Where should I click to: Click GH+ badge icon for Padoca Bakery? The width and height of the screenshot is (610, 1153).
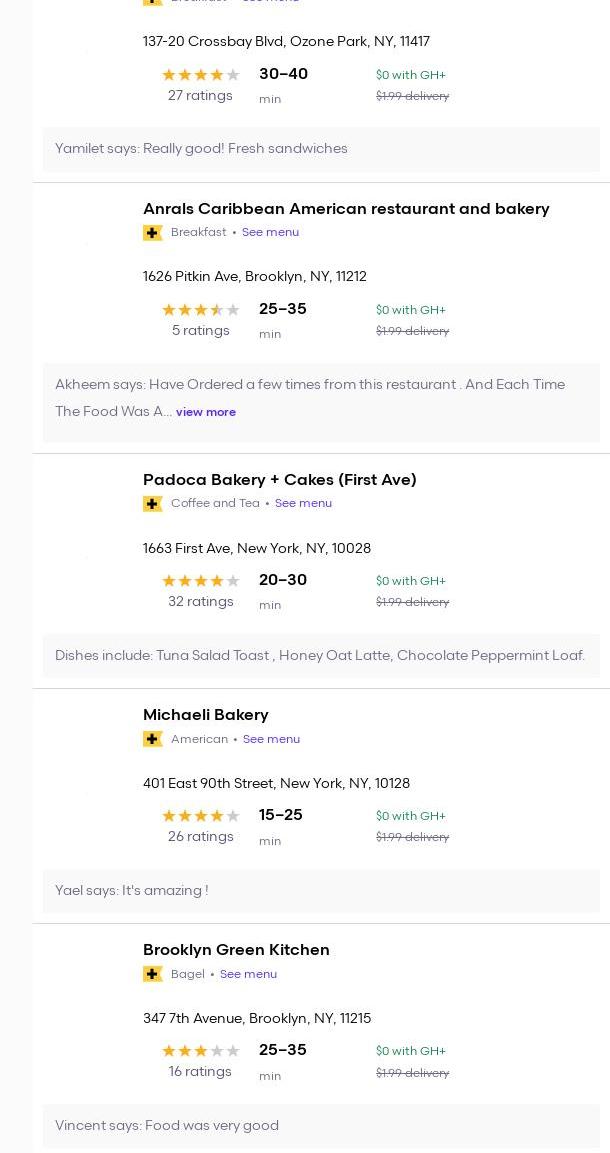(x=153, y=504)
